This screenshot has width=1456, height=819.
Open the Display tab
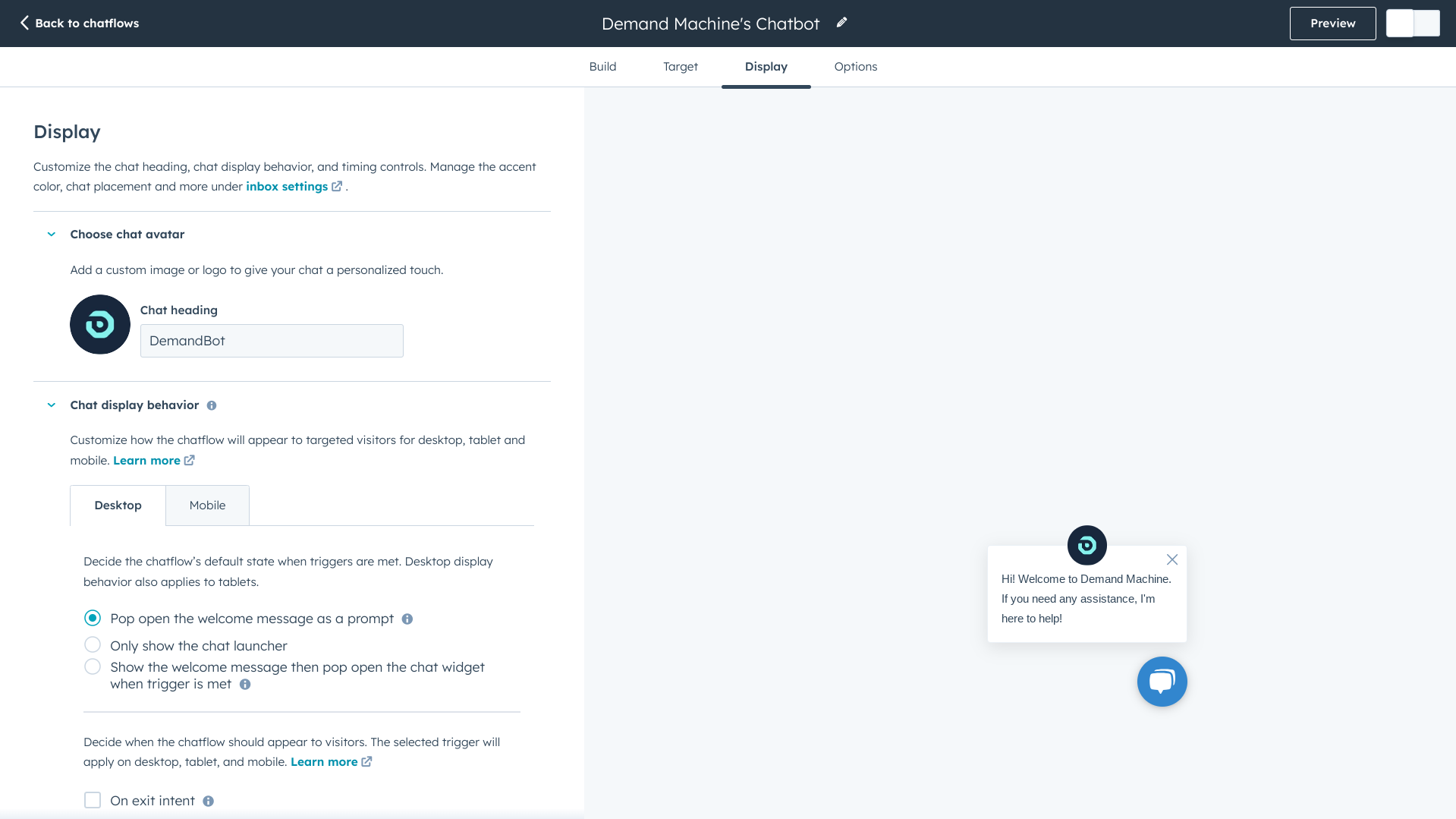pyautogui.click(x=766, y=67)
